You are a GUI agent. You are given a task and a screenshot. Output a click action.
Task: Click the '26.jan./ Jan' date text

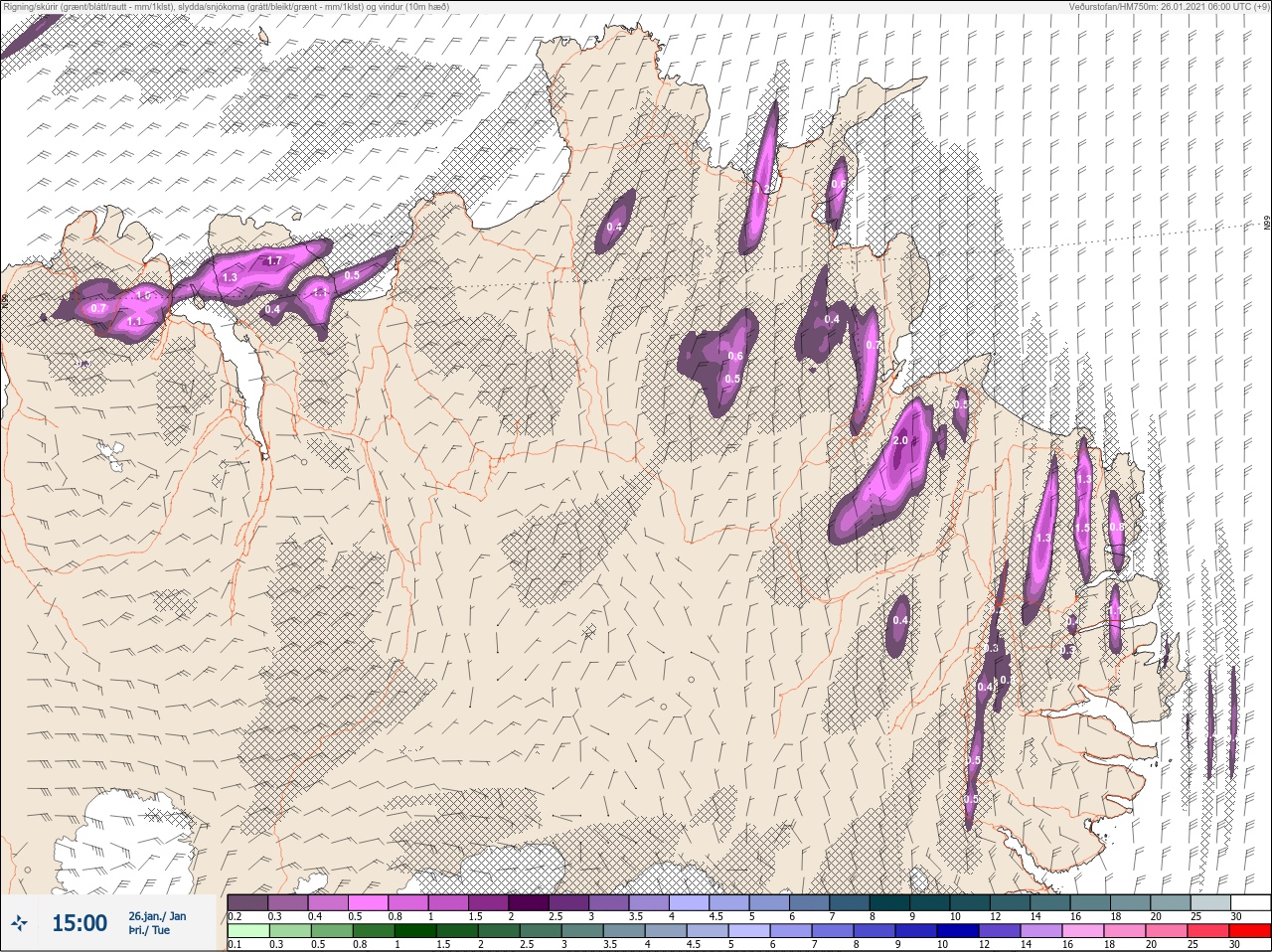tap(157, 916)
